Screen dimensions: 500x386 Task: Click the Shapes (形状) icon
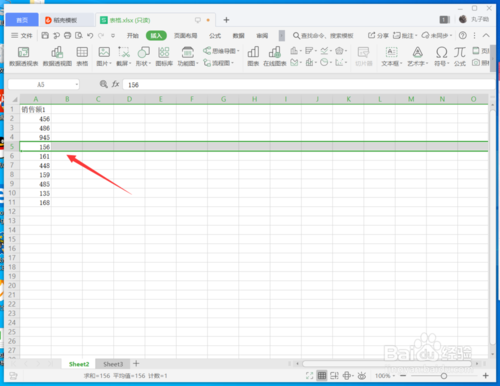pos(144,56)
